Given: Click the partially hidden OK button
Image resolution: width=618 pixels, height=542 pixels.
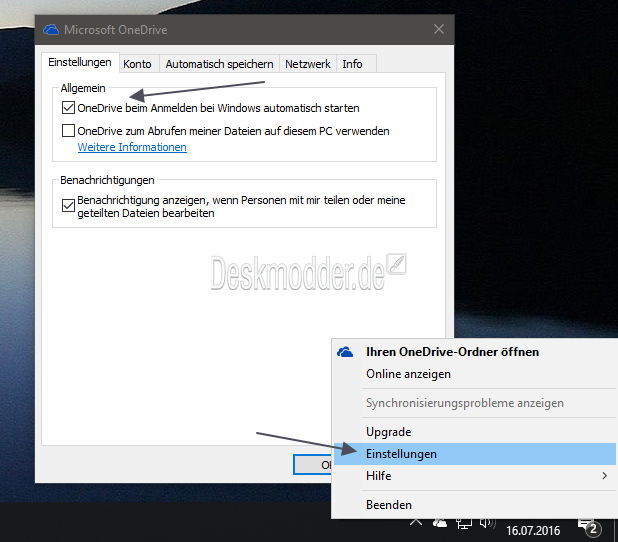Looking at the screenshot, I should click(x=313, y=465).
